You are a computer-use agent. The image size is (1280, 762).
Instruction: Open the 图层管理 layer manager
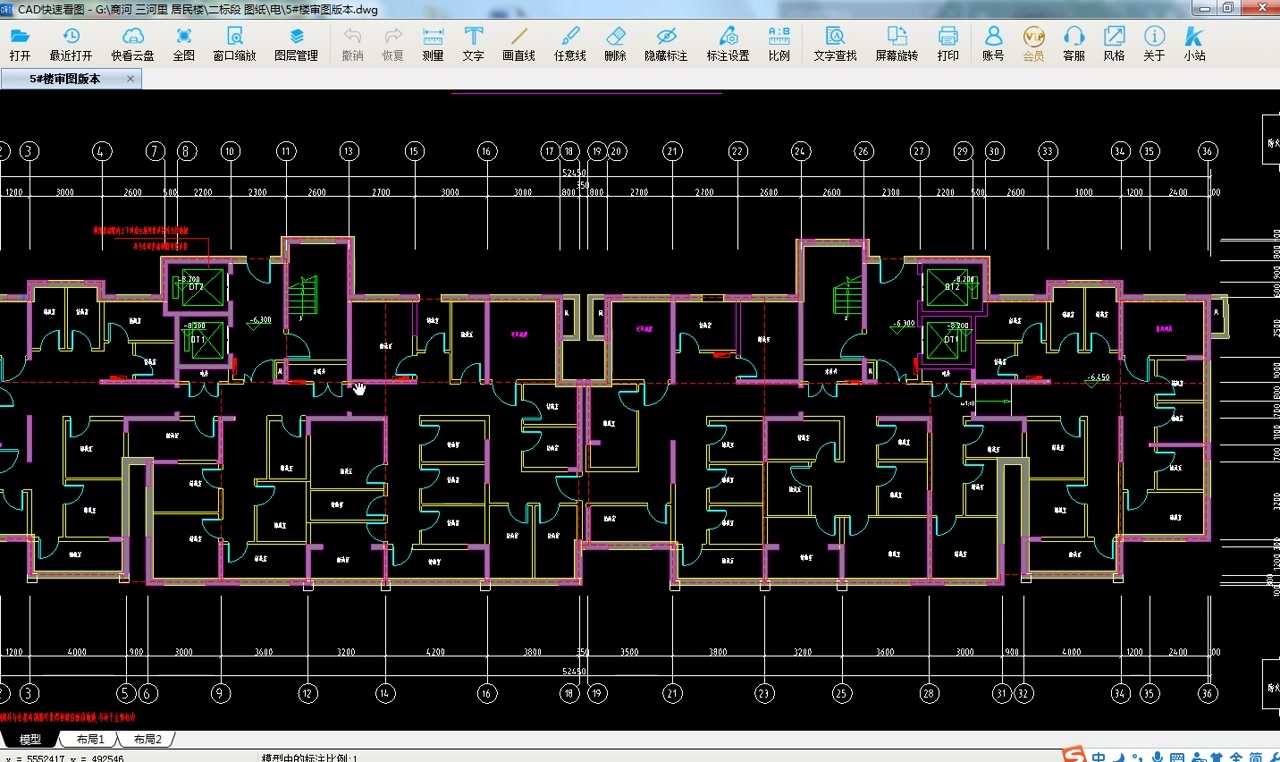pos(296,44)
